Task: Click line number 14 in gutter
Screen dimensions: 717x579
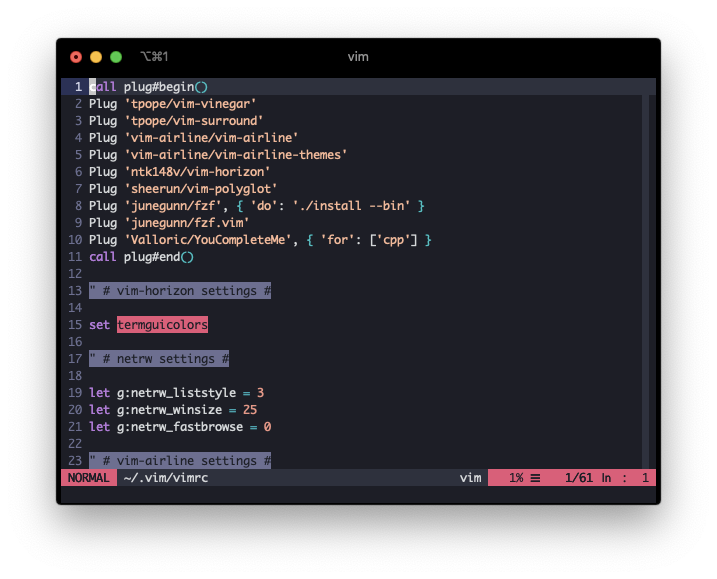Action: 75,308
